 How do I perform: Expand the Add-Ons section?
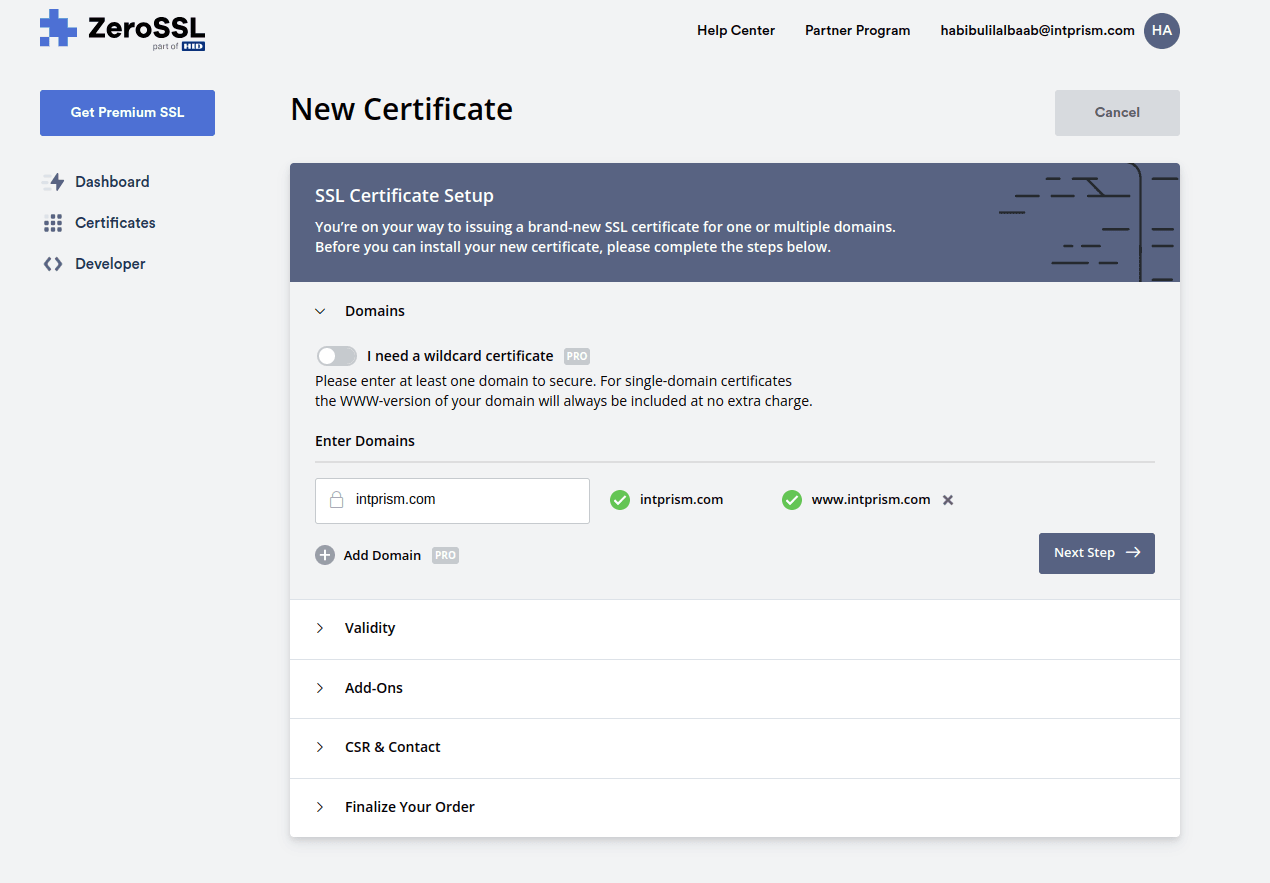tap(373, 688)
